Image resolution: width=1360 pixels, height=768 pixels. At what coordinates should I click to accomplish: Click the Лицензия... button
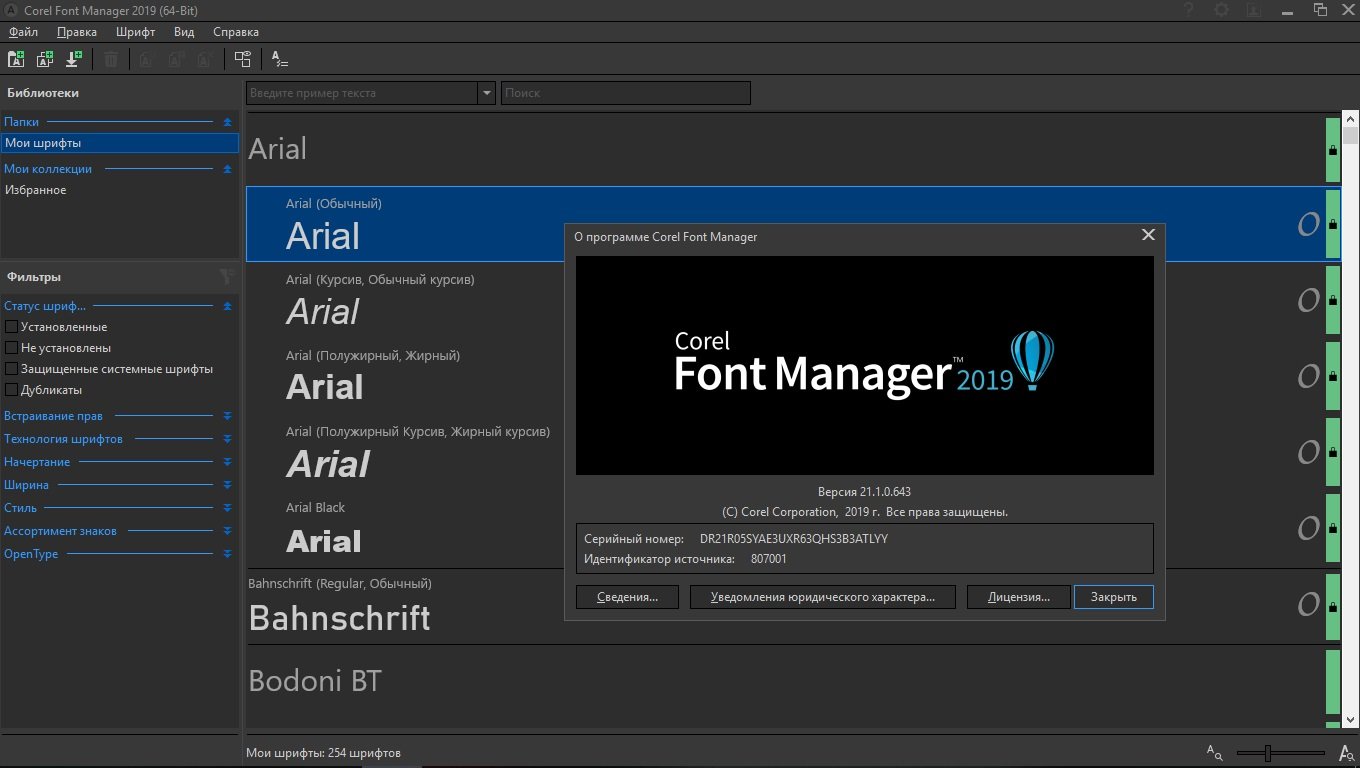(1018, 597)
